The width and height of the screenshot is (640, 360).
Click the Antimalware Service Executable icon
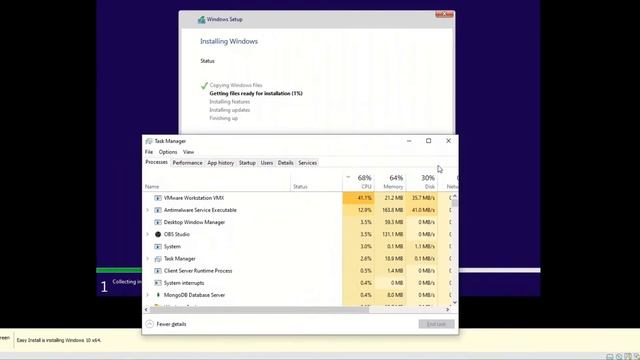point(158,210)
